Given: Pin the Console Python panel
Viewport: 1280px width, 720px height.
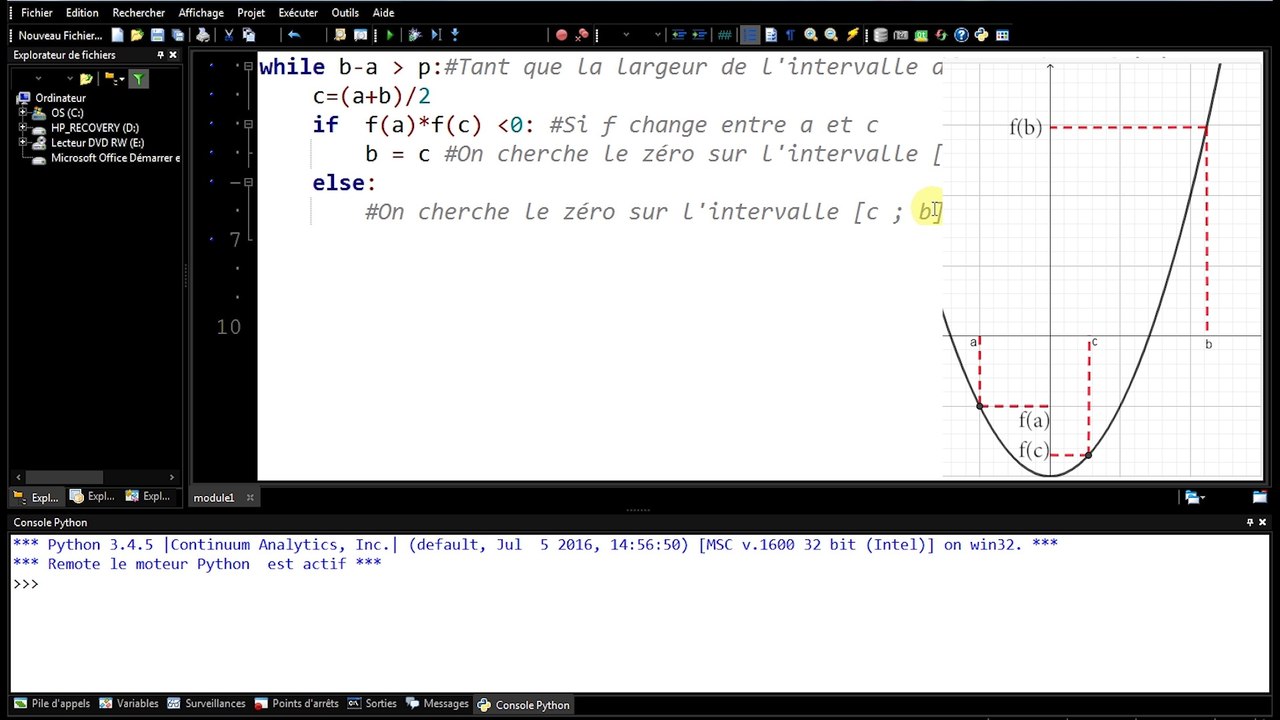Looking at the screenshot, I should (1250, 522).
